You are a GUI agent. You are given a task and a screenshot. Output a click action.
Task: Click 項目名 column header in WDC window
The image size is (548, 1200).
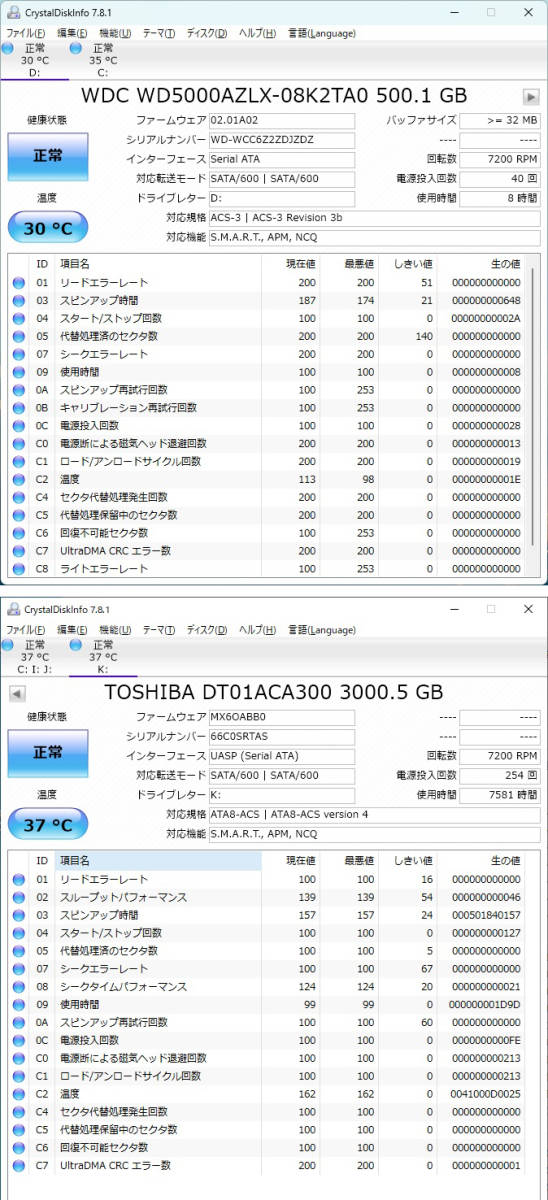74,264
